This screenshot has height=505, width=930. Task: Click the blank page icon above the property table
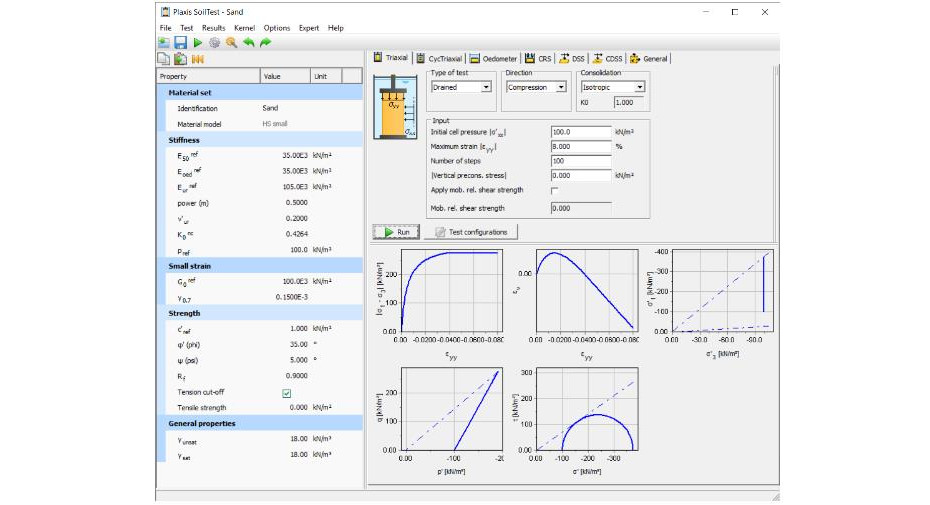pyautogui.click(x=164, y=60)
